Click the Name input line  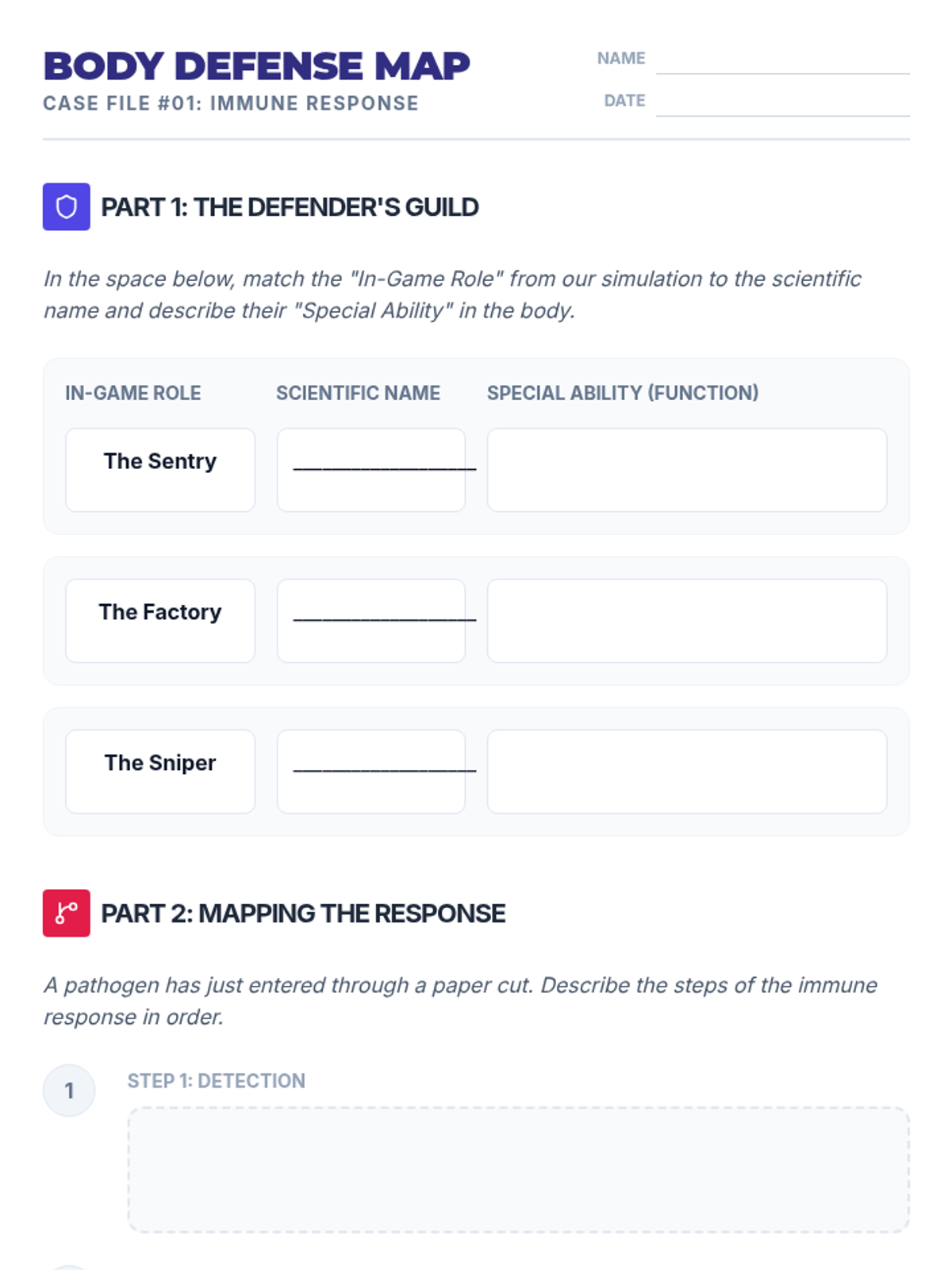pos(782,60)
